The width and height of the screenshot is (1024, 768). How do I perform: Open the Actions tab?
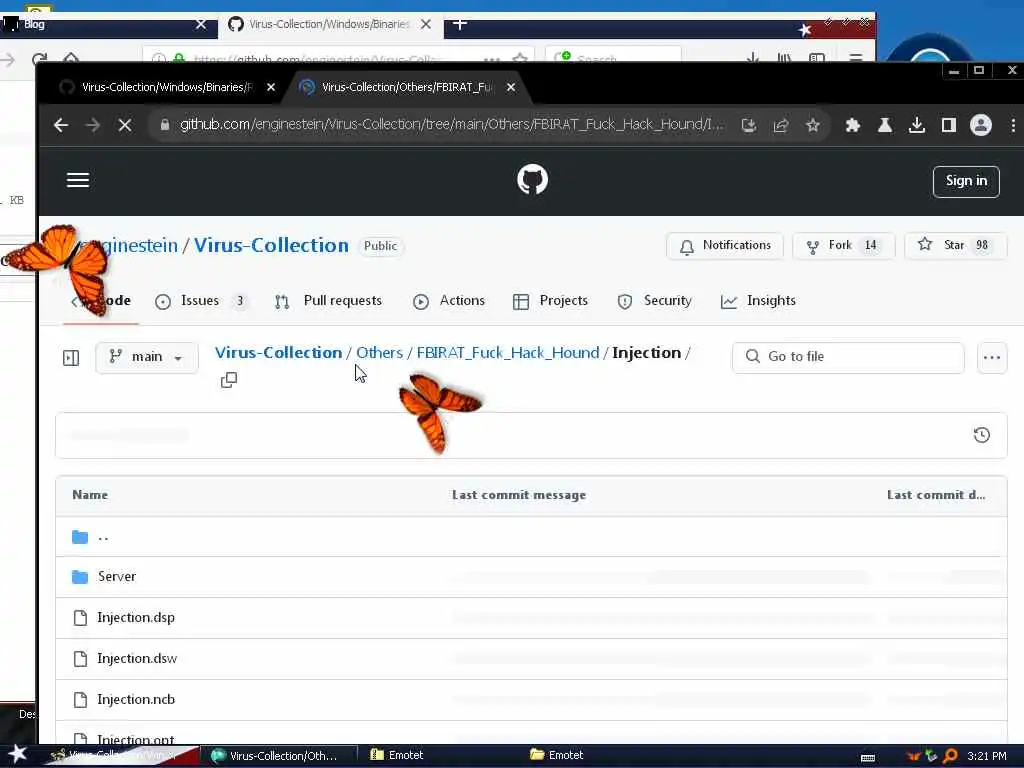(x=449, y=301)
